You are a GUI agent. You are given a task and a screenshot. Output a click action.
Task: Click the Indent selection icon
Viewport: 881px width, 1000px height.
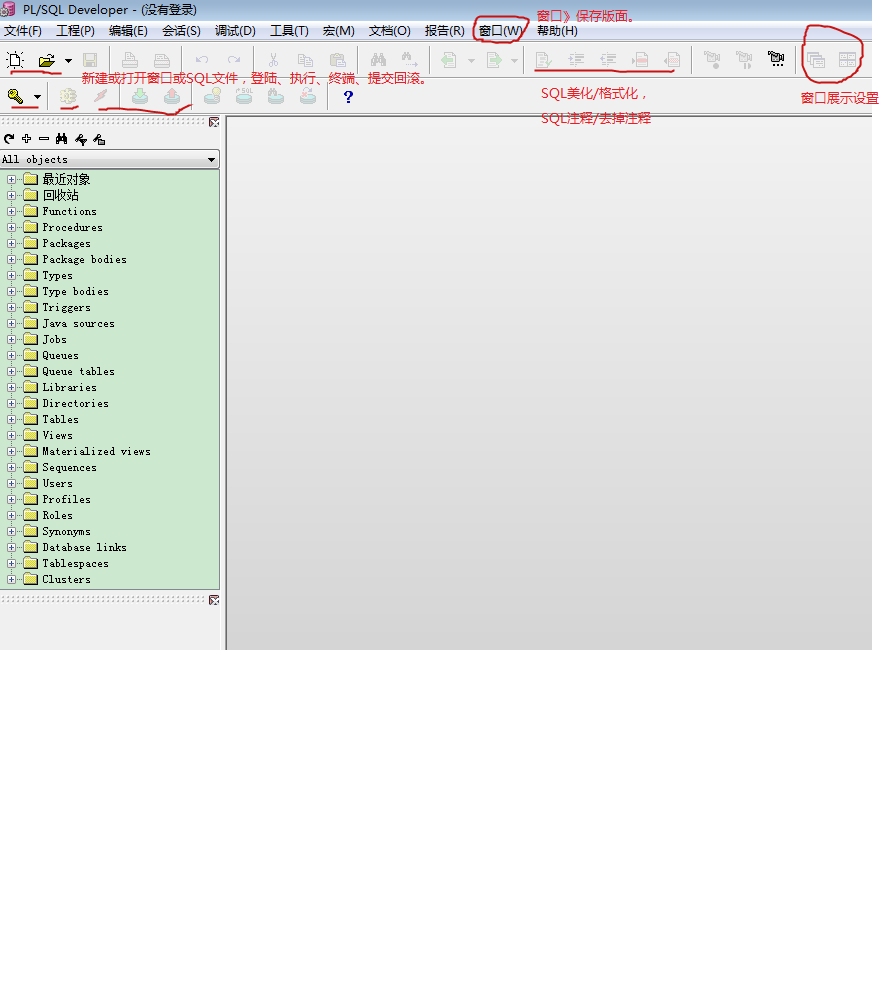click(576, 61)
